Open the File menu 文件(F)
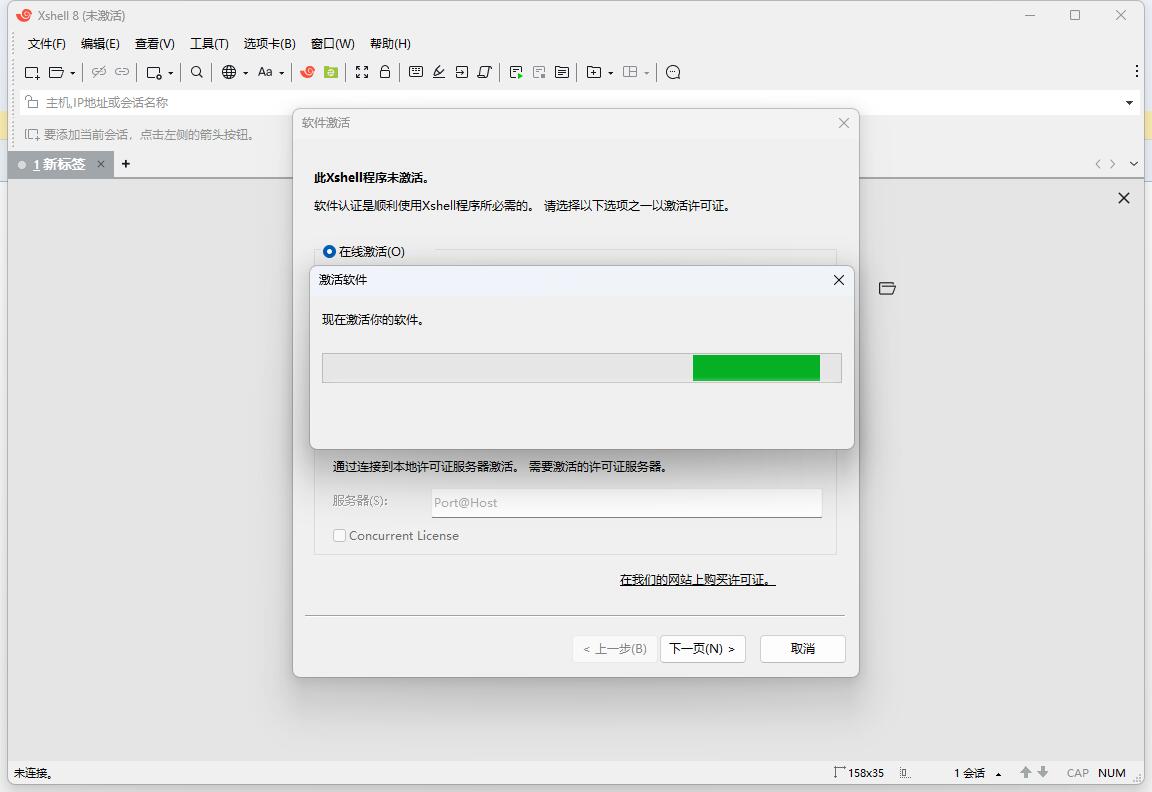The image size is (1152, 792). 46,44
